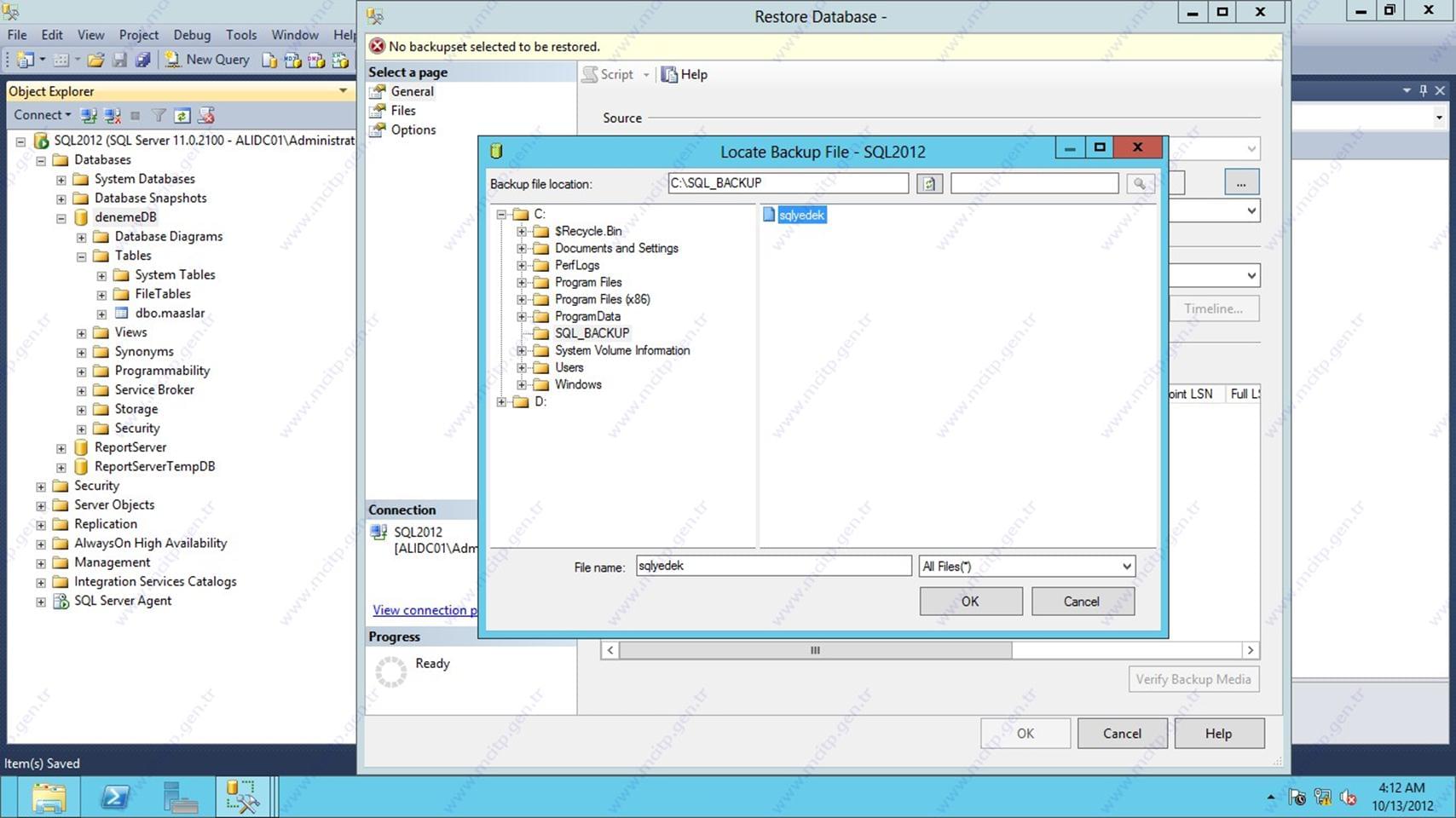Click the Analysis Services MDX Query icon
Viewport: 1456px width, 818px height.
[x=292, y=60]
